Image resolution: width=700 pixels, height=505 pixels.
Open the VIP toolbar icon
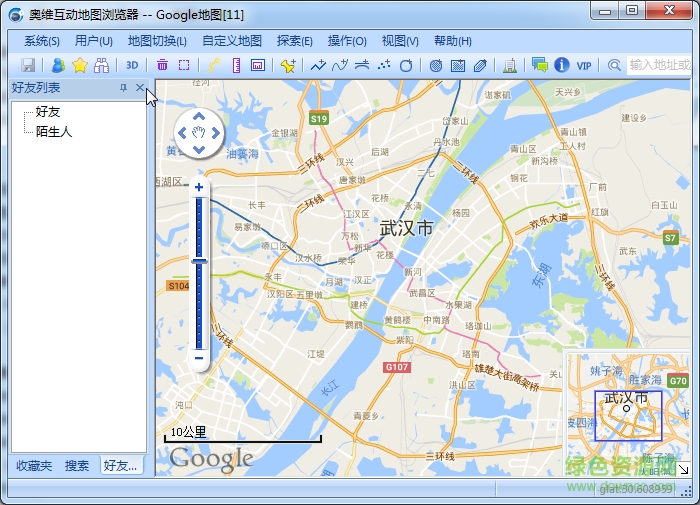[x=584, y=65]
